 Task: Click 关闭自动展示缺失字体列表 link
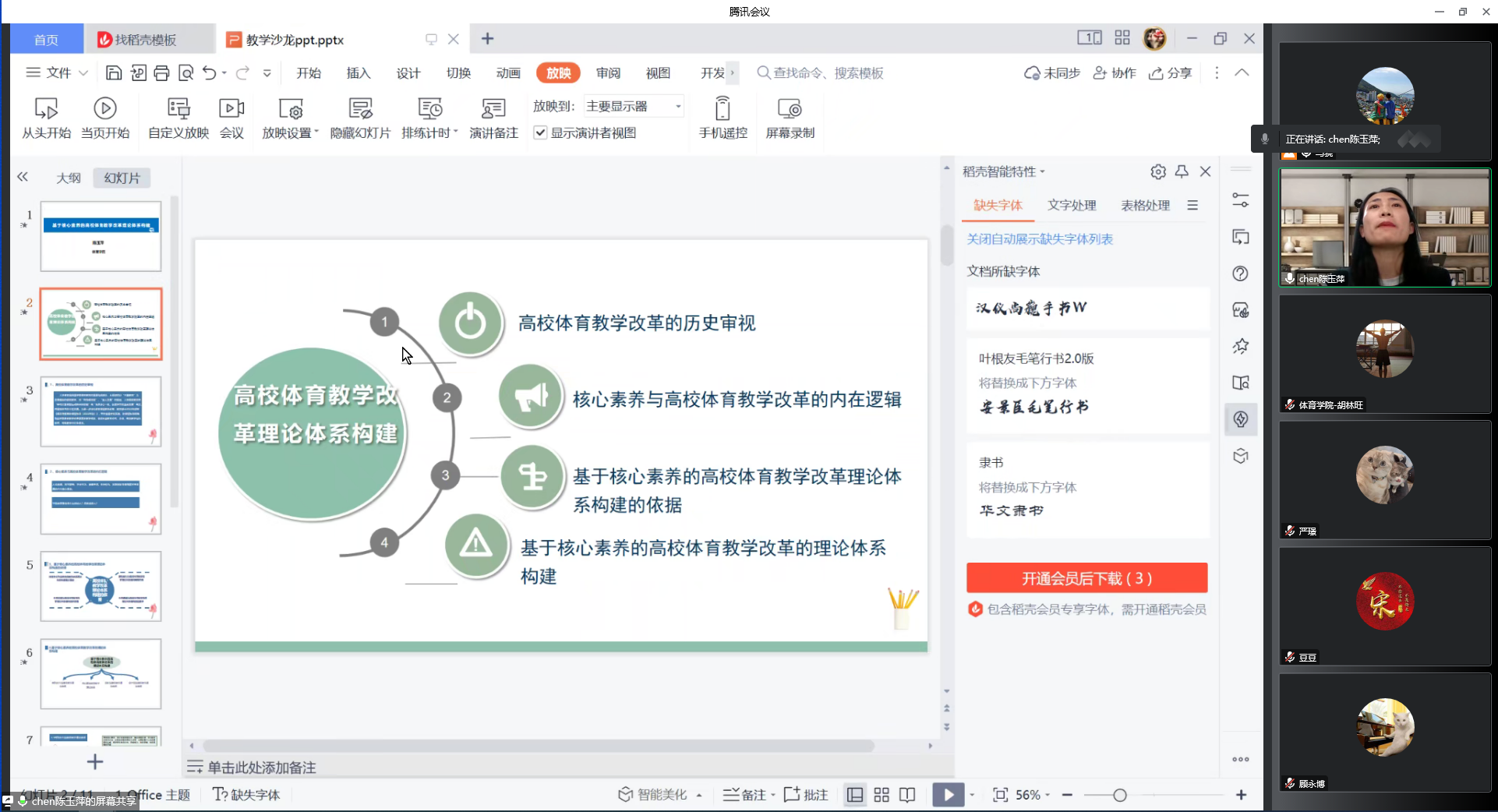pos(1040,239)
